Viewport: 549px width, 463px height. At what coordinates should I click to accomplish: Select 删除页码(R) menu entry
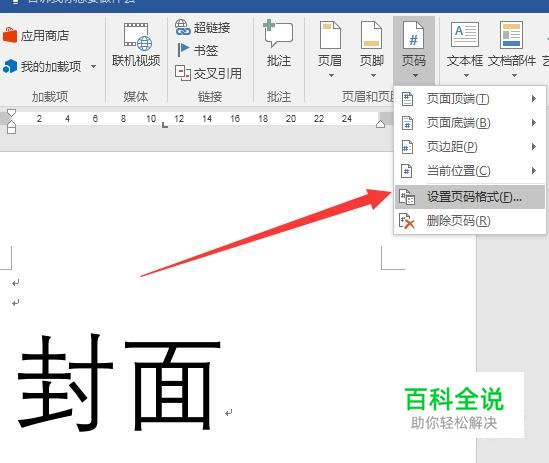[470, 221]
